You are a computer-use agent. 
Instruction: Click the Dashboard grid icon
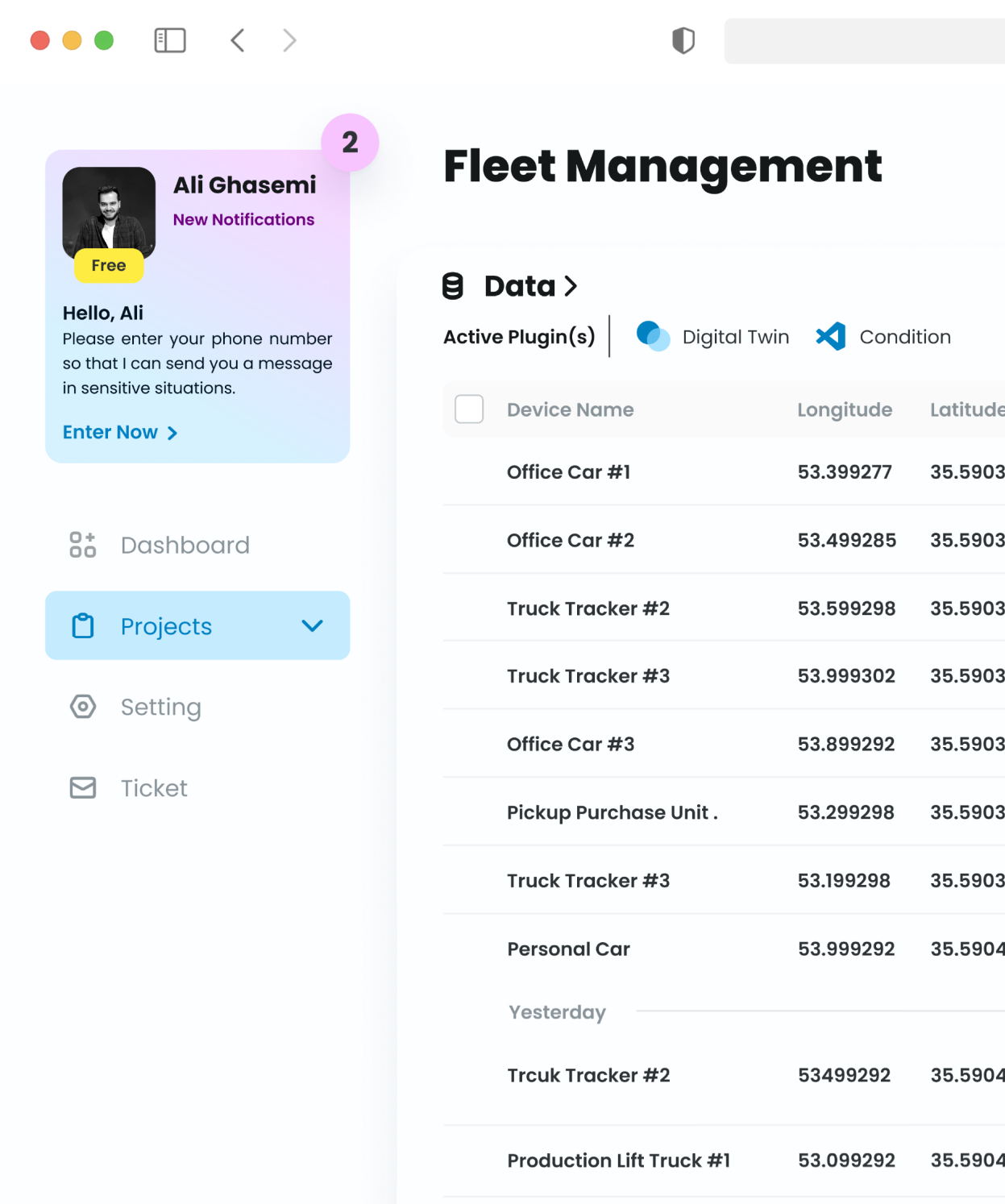[x=83, y=545]
